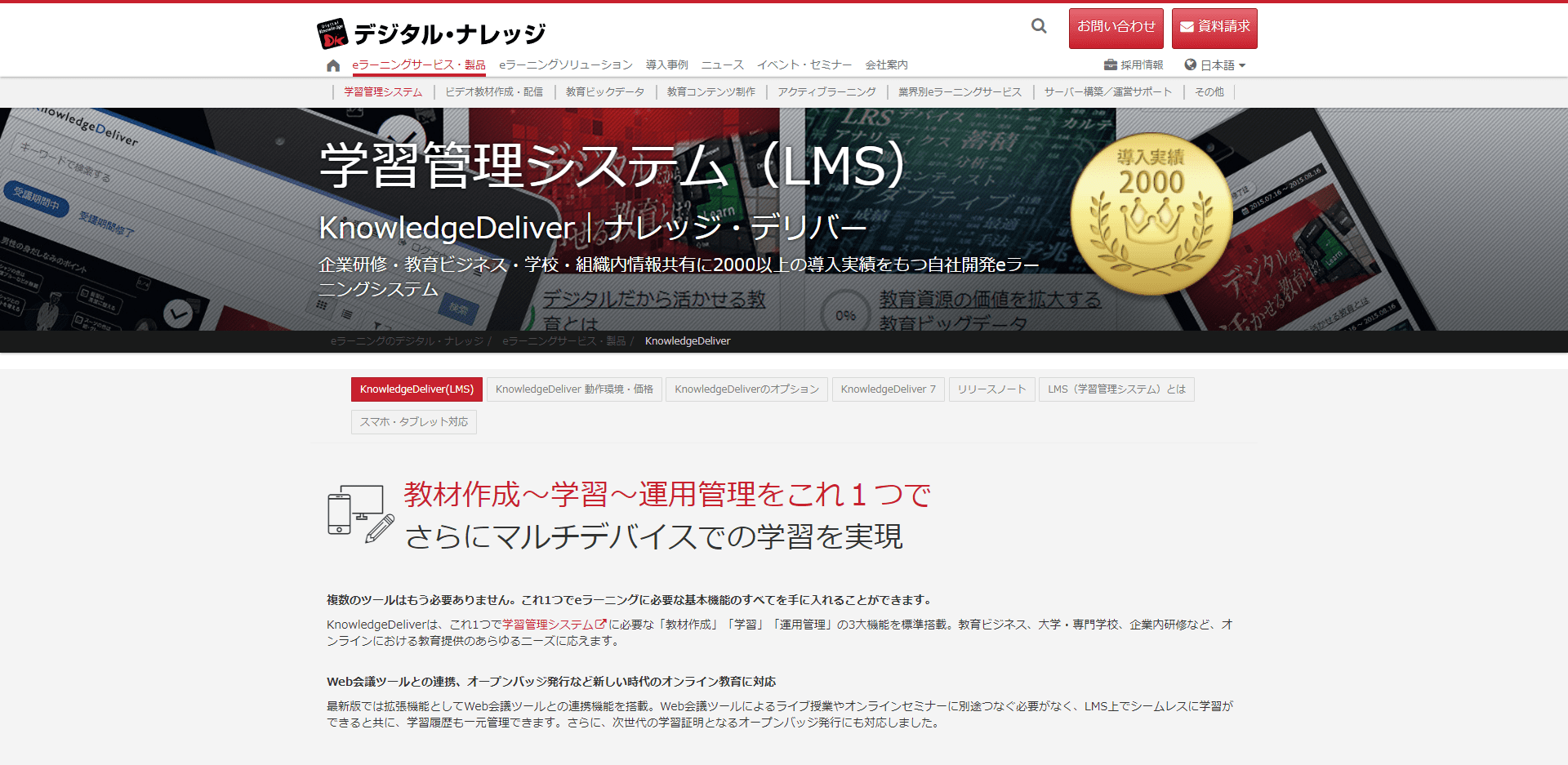Select 学習管理システム submenu link
This screenshot has height=765, width=1568.
(383, 92)
